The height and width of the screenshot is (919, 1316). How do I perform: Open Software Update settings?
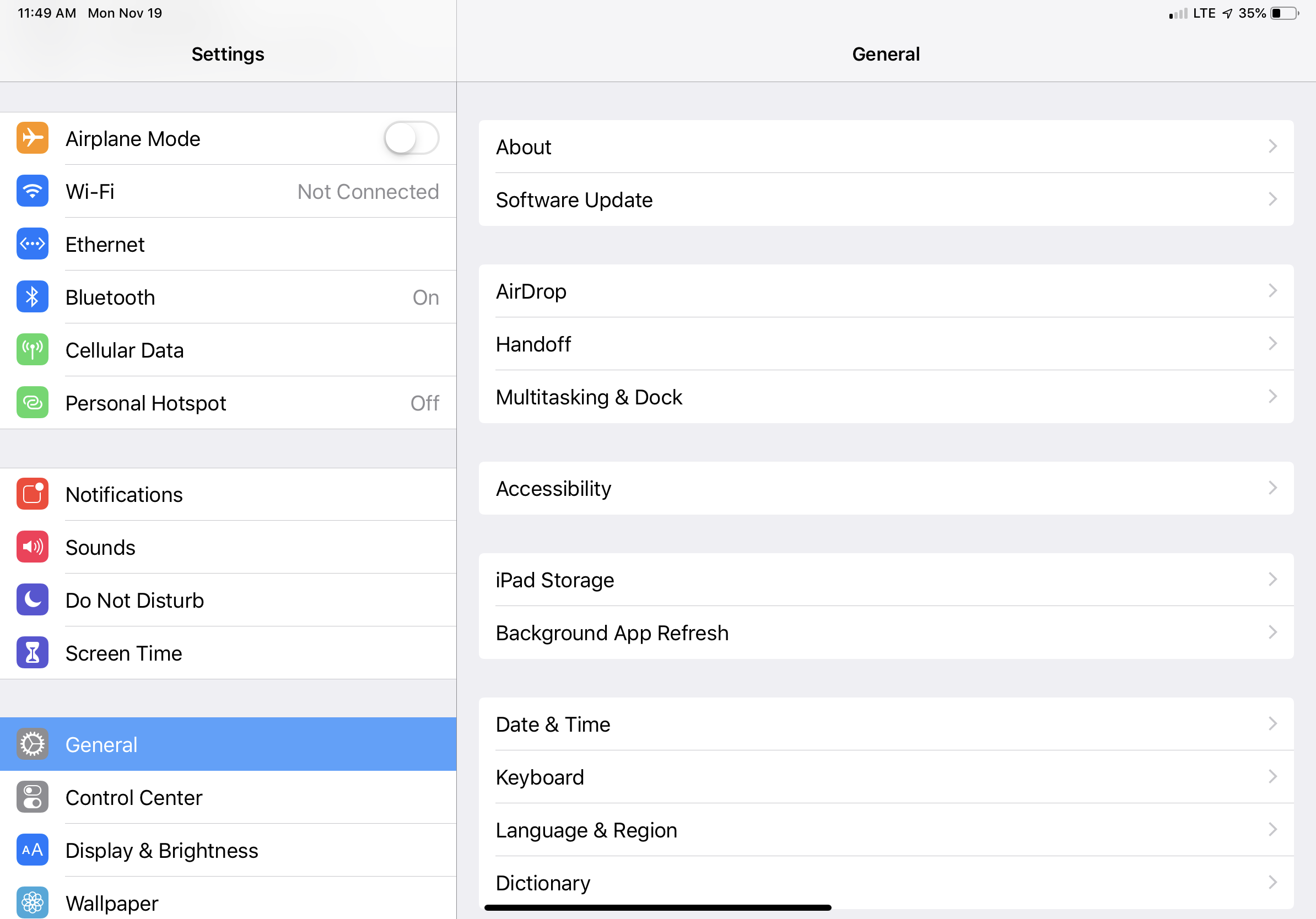pos(886,199)
